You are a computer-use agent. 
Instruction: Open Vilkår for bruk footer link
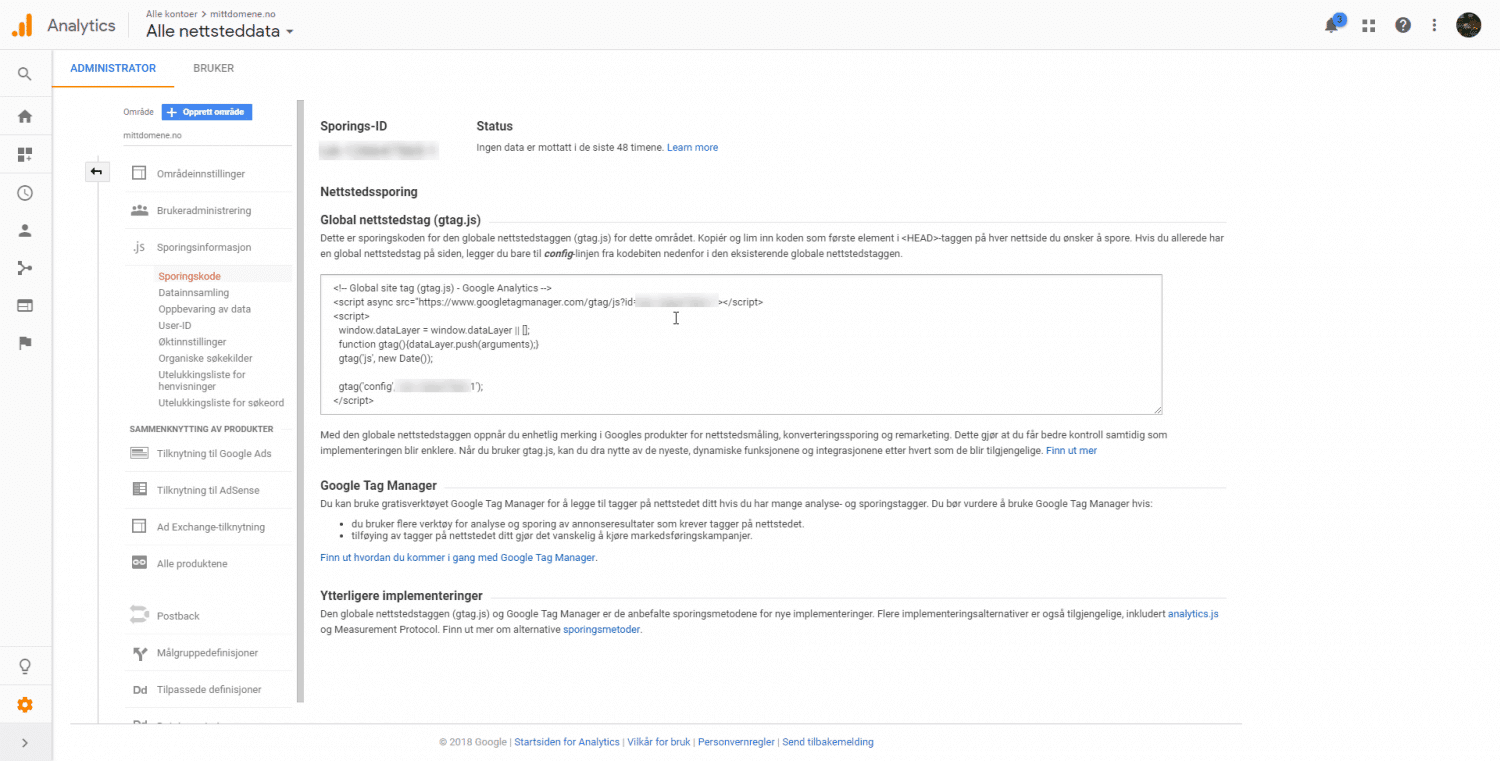click(x=659, y=742)
